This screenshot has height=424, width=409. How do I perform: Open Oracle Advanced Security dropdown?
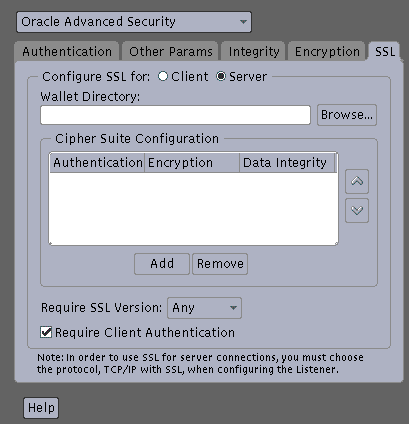[134, 22]
